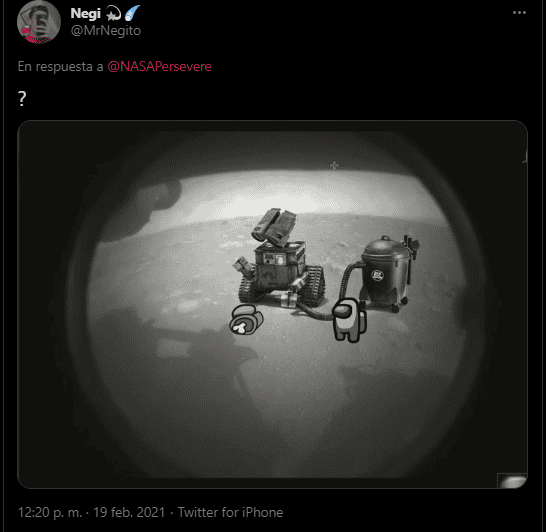Open the display name Negi
Image resolution: width=546 pixels, height=532 pixels.
pos(86,14)
